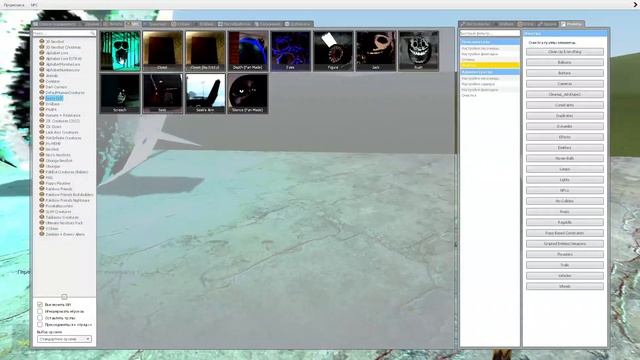This screenshot has height=360, width=640.
Task: Open the NPC menu in top bar
Action: tap(34, 5)
